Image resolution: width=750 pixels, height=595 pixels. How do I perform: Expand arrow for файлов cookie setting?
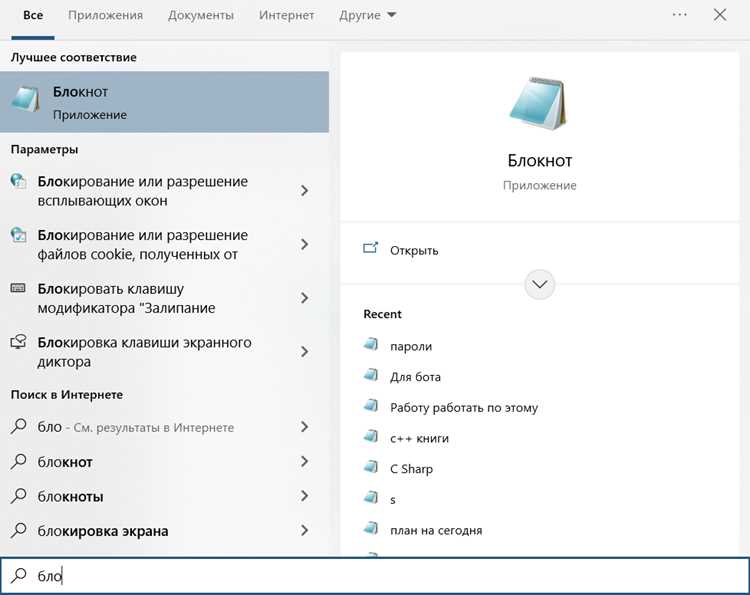304,244
